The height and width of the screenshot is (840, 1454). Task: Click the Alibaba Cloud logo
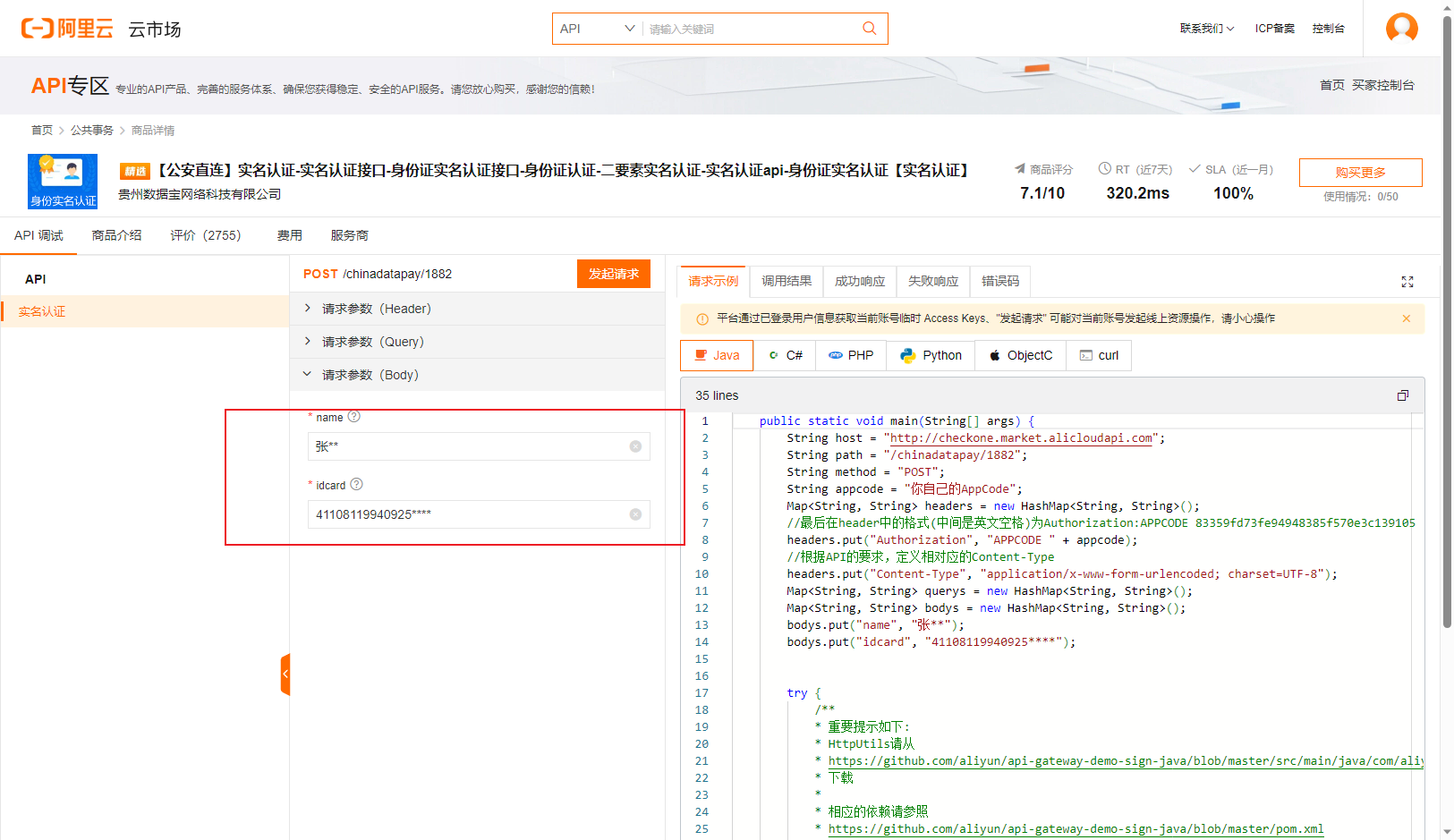67,29
